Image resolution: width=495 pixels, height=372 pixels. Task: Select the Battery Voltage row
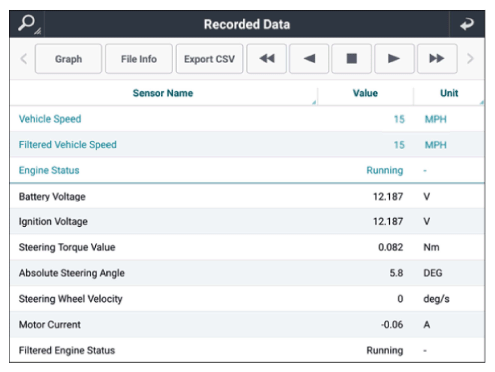click(247, 196)
